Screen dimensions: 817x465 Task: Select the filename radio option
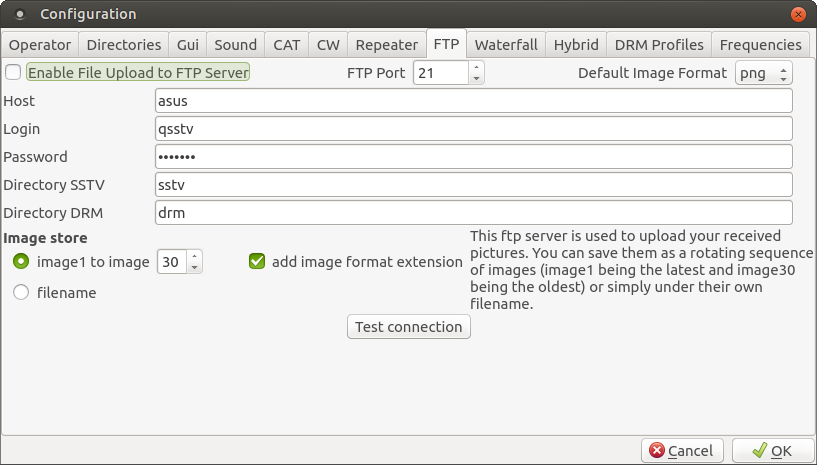coord(20,293)
